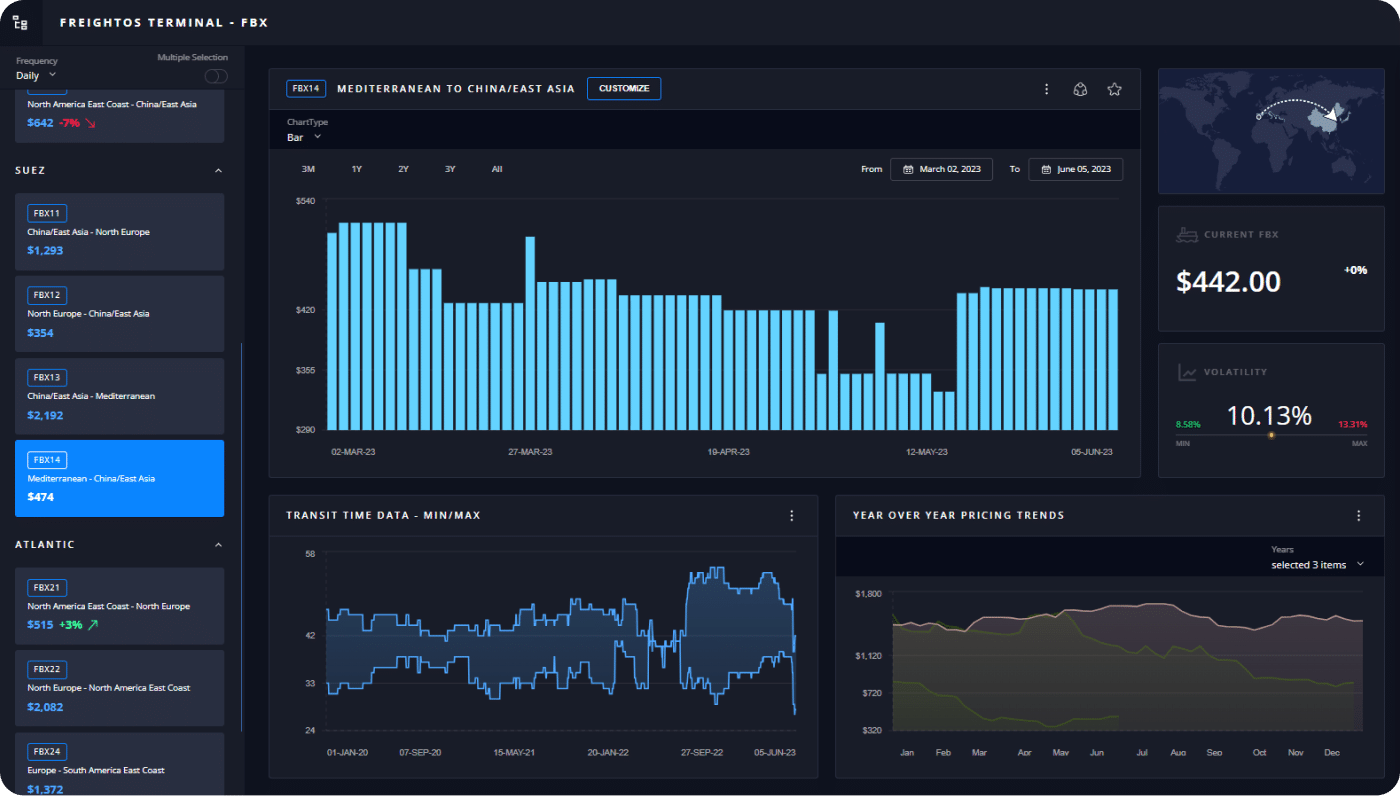The image size is (1400, 796).
Task: Click the route world map thumbnail
Action: (1271, 131)
